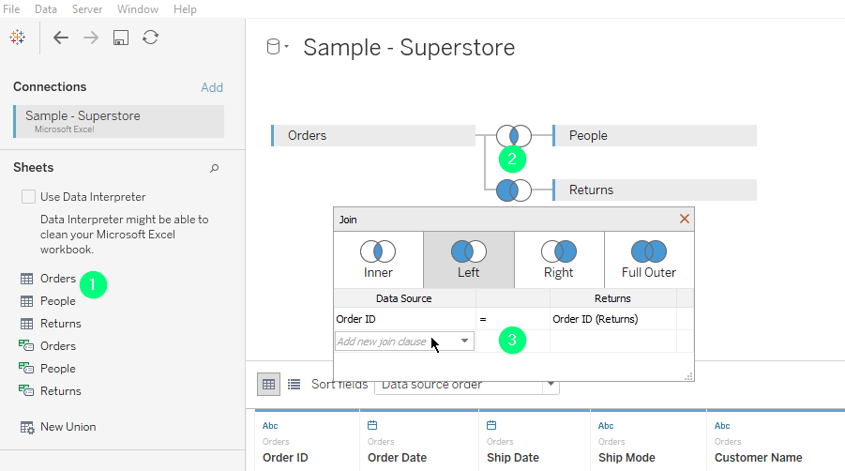Click the equals join operator
Image resolution: width=845 pixels, height=471 pixels.
point(512,319)
